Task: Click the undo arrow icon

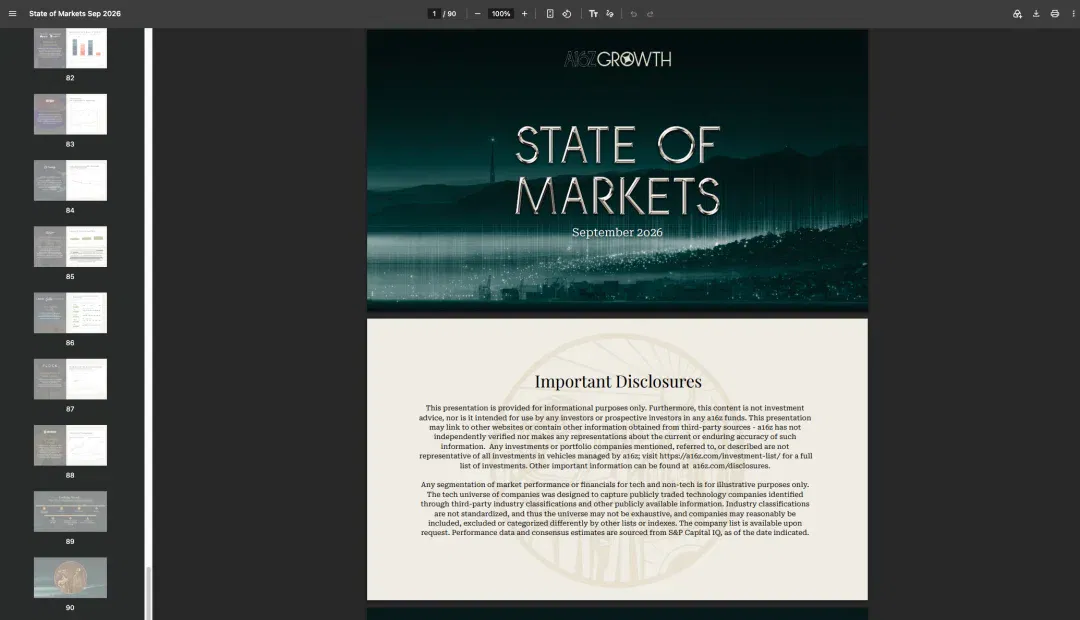Action: pos(634,14)
